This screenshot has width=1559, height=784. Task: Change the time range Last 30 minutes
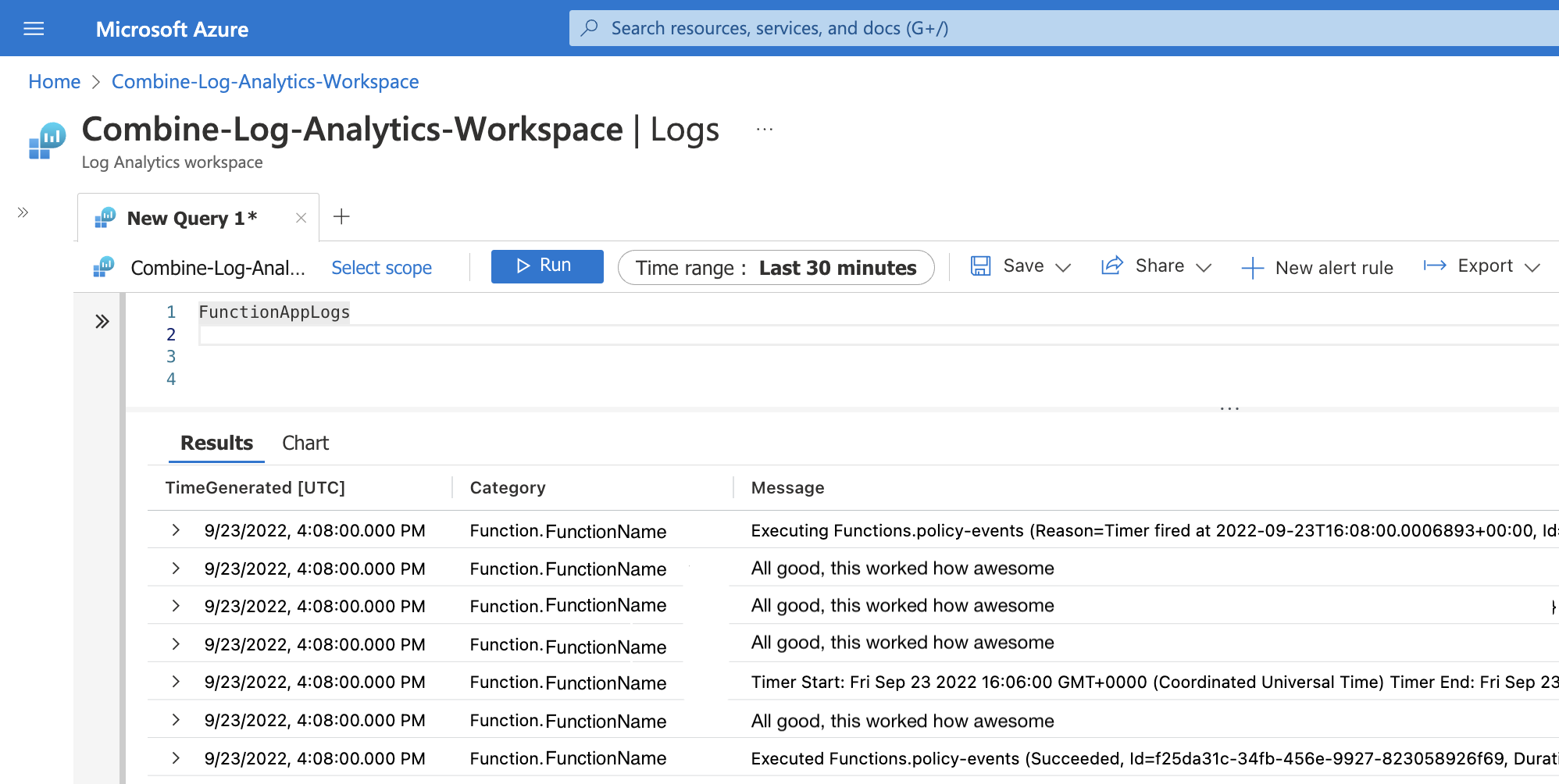[x=776, y=268]
